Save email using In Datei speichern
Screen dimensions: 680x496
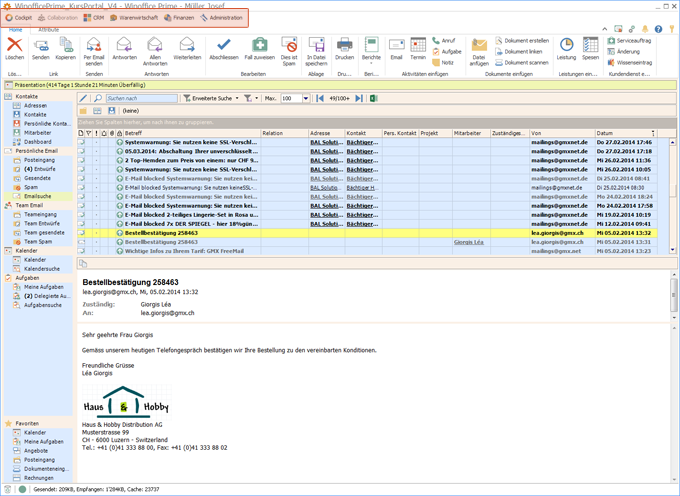click(x=316, y=51)
